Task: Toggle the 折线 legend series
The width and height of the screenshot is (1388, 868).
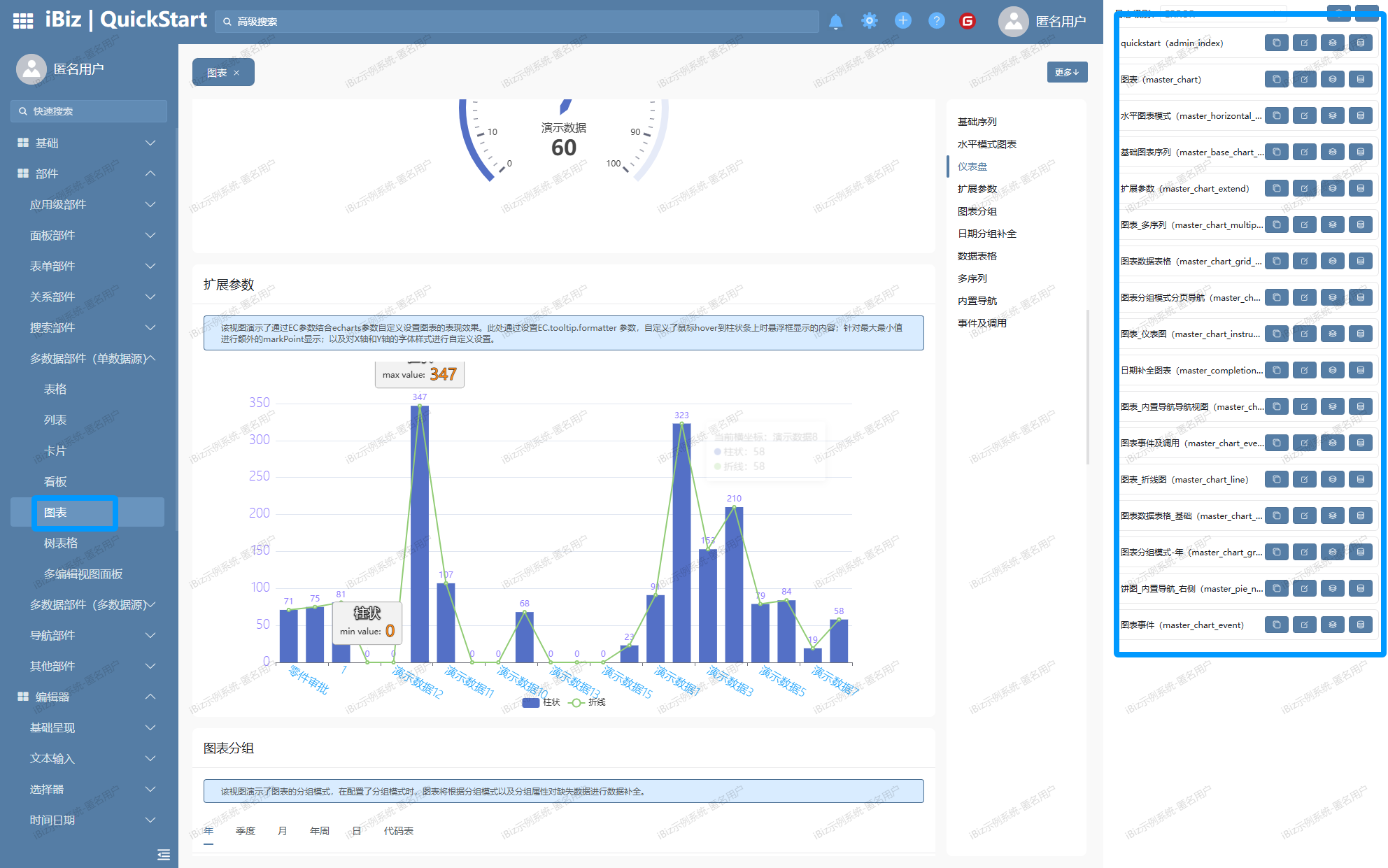Action: coord(588,702)
